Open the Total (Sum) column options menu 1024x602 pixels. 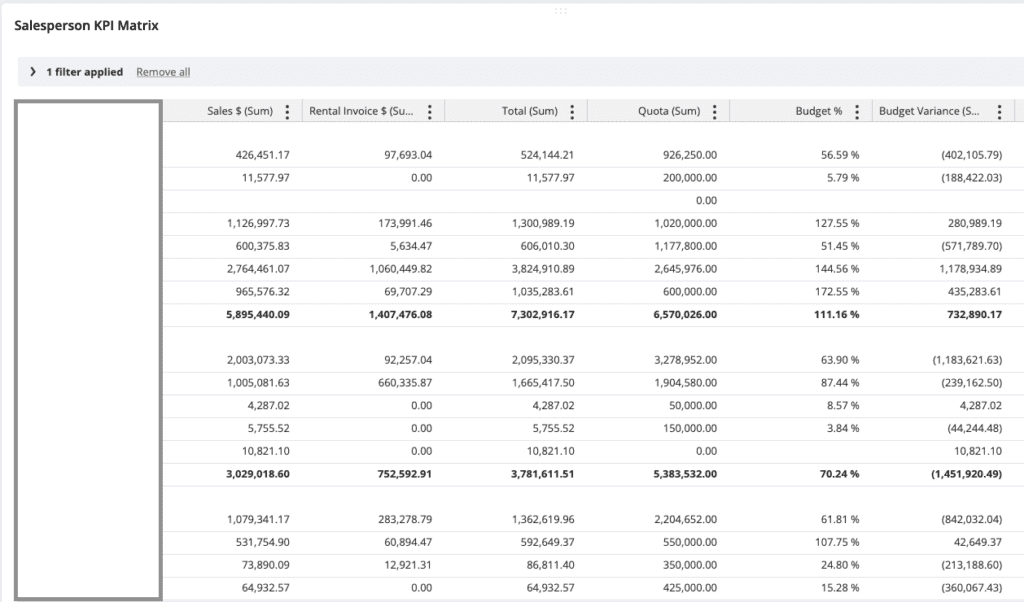[x=572, y=112]
